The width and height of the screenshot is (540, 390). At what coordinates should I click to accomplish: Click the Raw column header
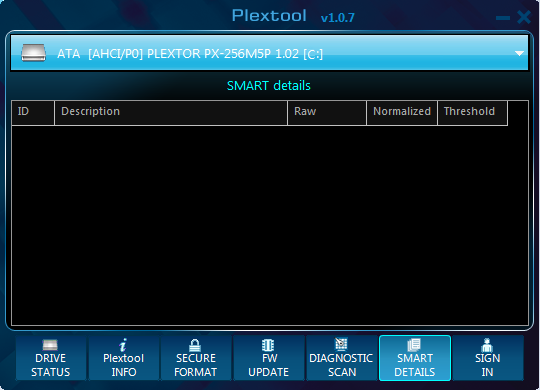tap(327, 113)
